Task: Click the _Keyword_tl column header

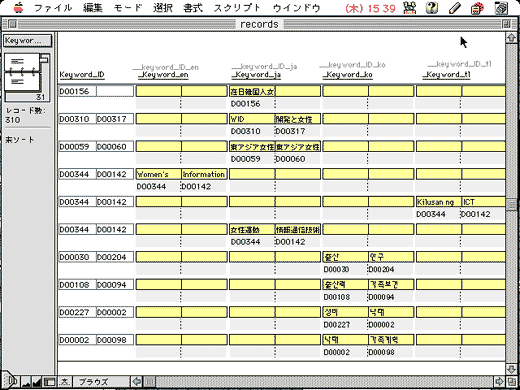Action: (446, 75)
